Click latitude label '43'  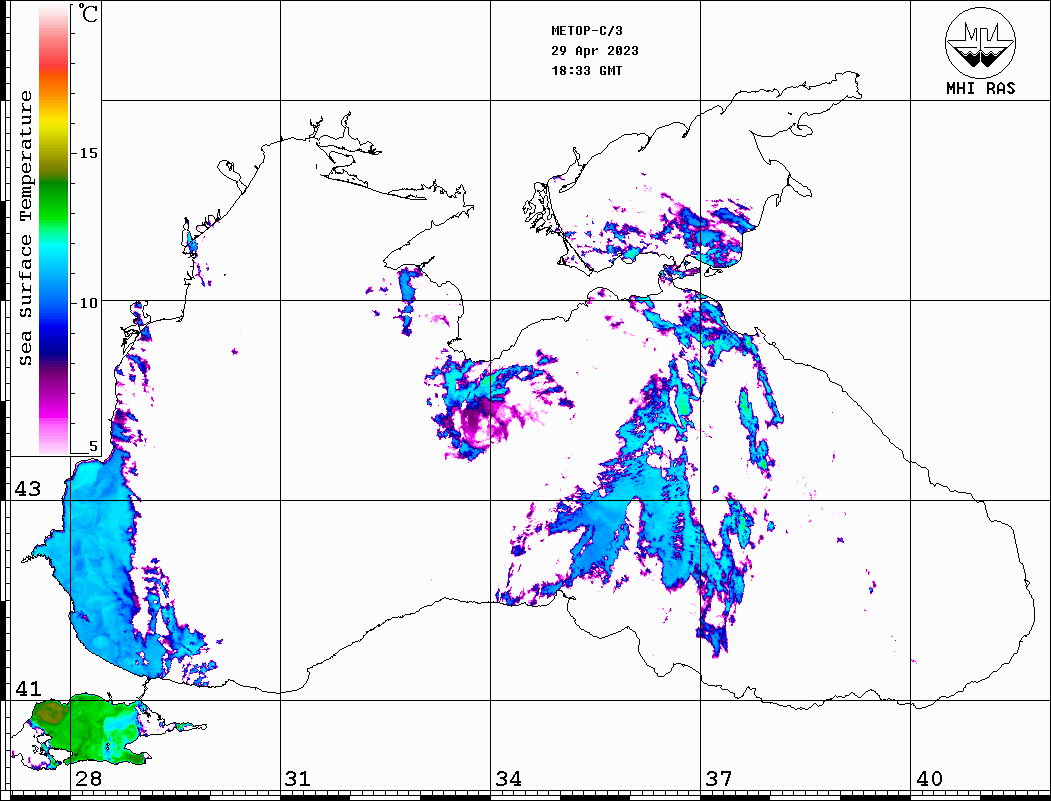pyautogui.click(x=28, y=489)
